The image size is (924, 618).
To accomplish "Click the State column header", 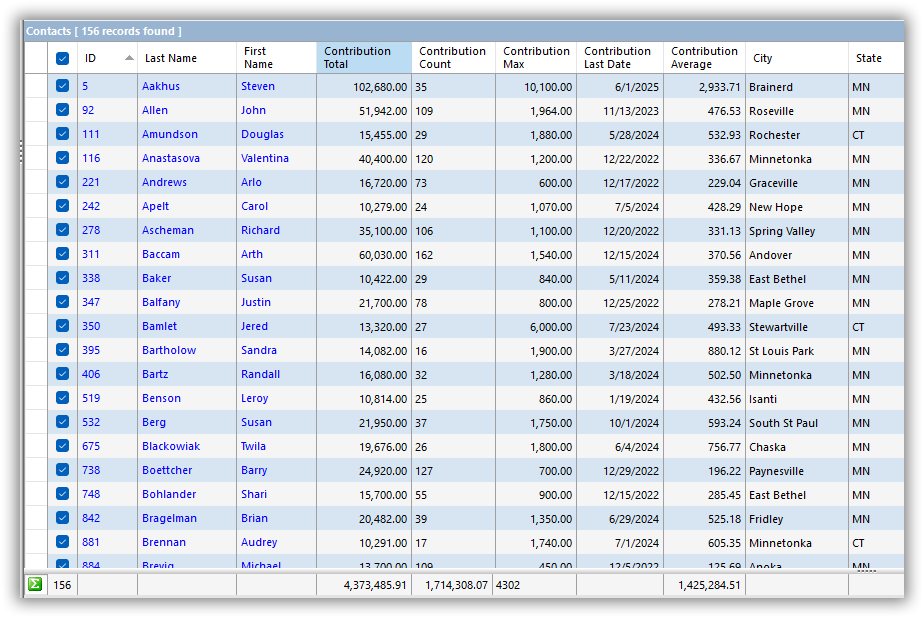I will pos(873,58).
